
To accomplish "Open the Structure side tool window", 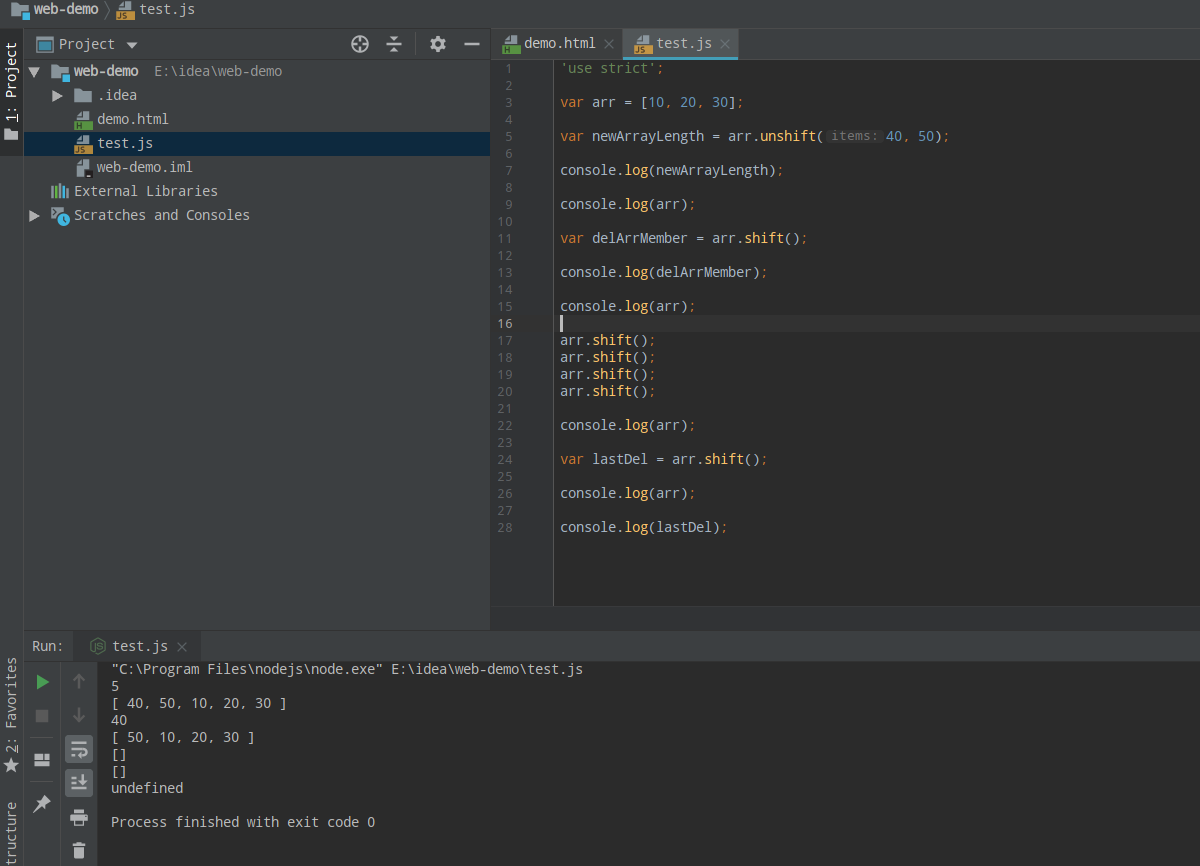I will (12, 832).
